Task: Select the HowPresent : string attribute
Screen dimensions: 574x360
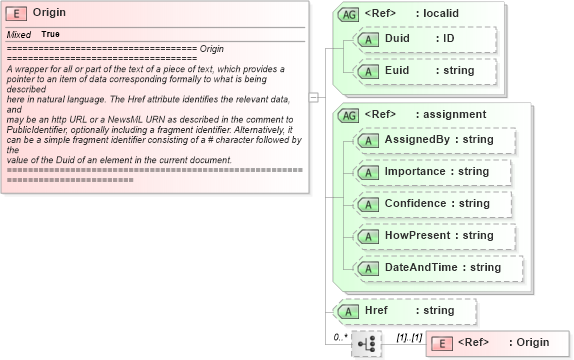Action: click(x=435, y=237)
